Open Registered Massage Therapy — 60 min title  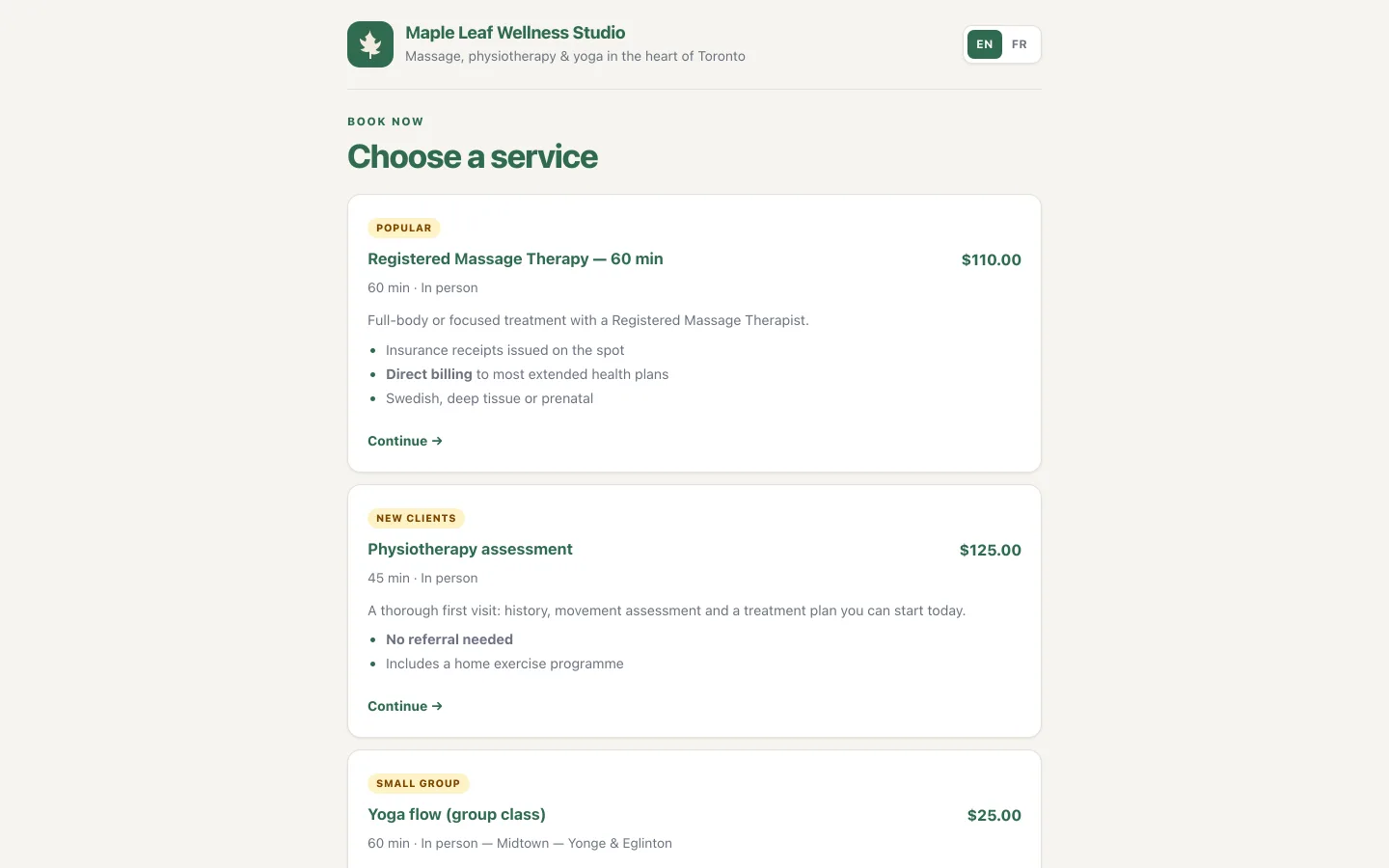(x=515, y=258)
